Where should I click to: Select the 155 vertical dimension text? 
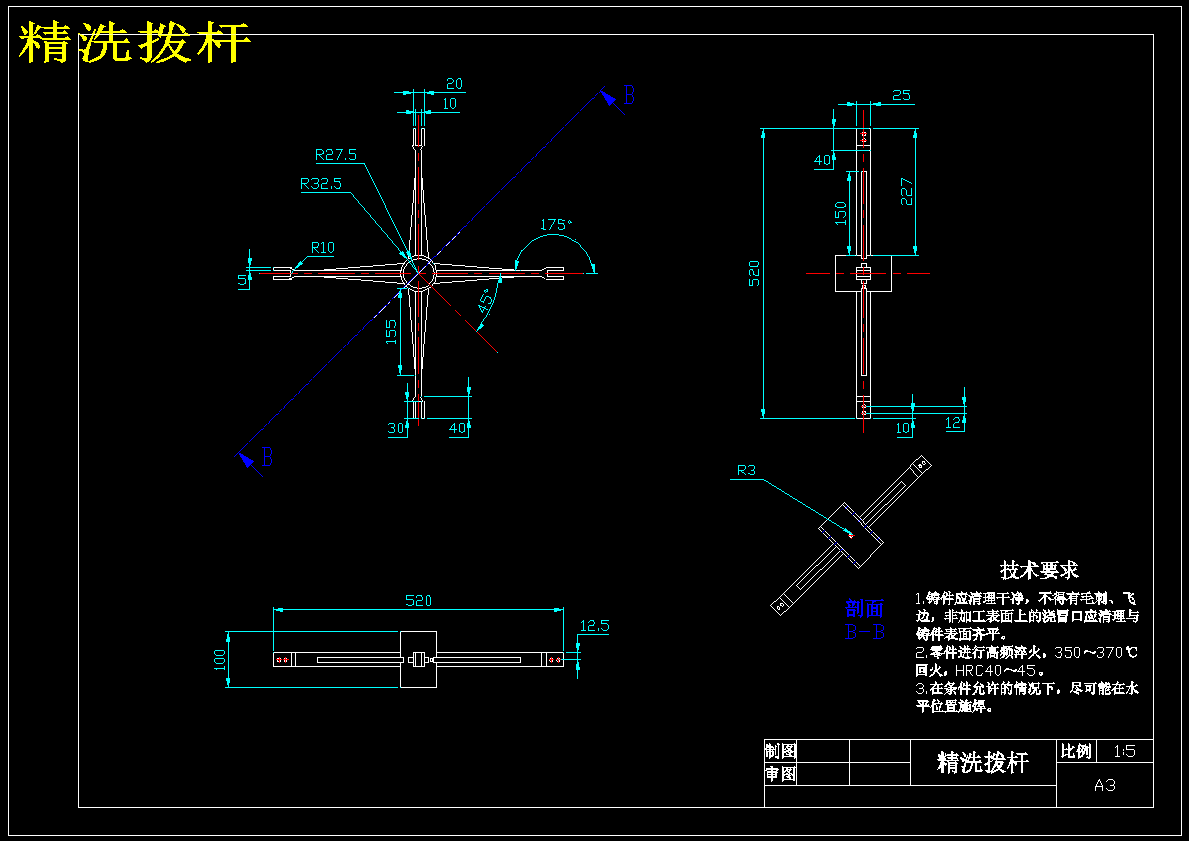point(391,331)
